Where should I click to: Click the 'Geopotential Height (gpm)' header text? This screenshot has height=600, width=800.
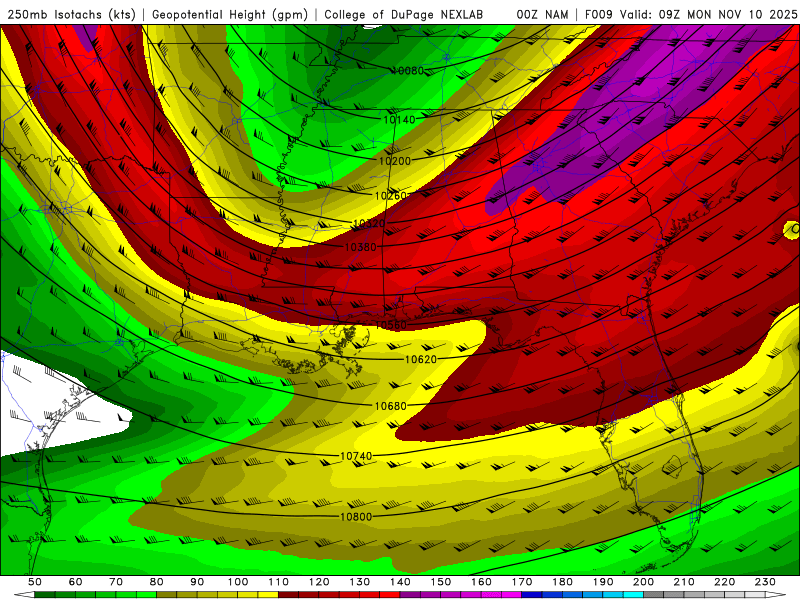230,14
